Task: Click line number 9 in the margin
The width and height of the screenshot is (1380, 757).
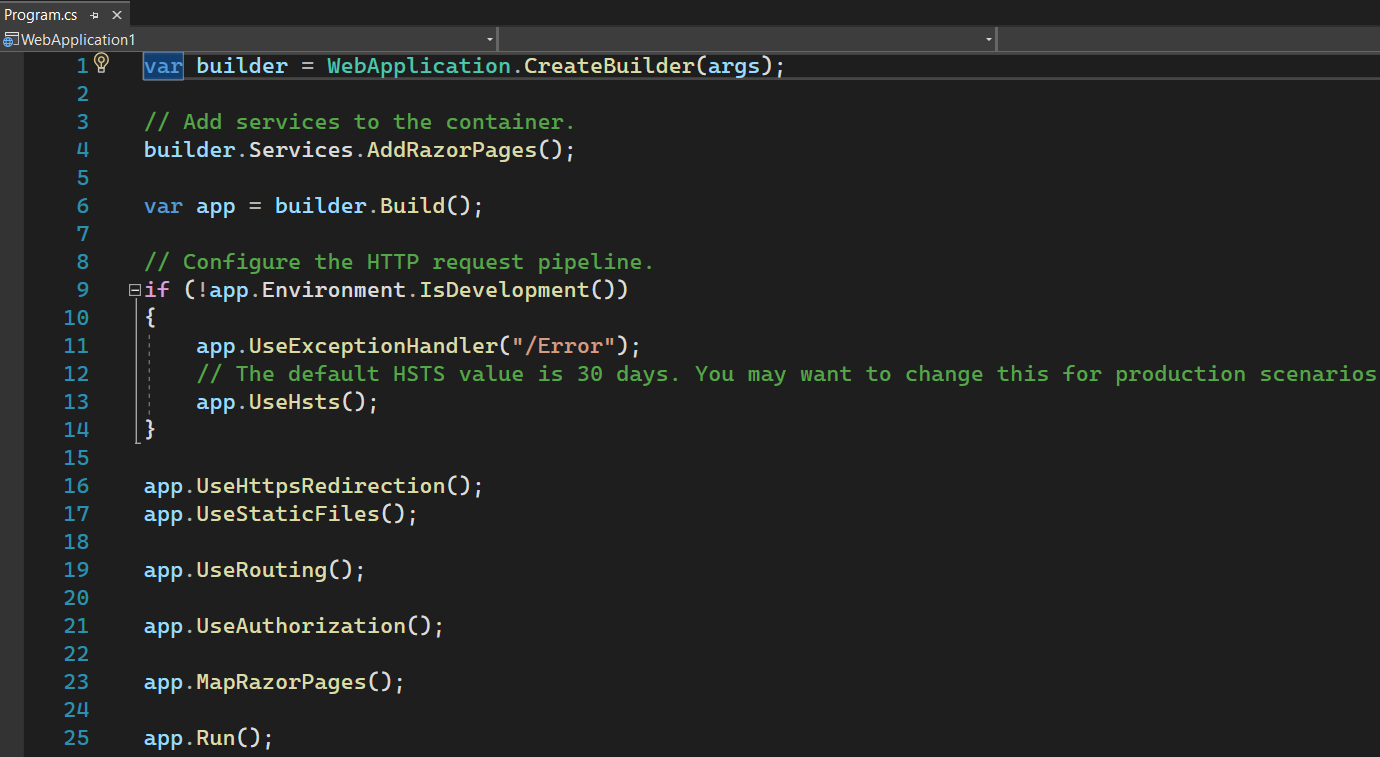Action: pyautogui.click(x=82, y=290)
